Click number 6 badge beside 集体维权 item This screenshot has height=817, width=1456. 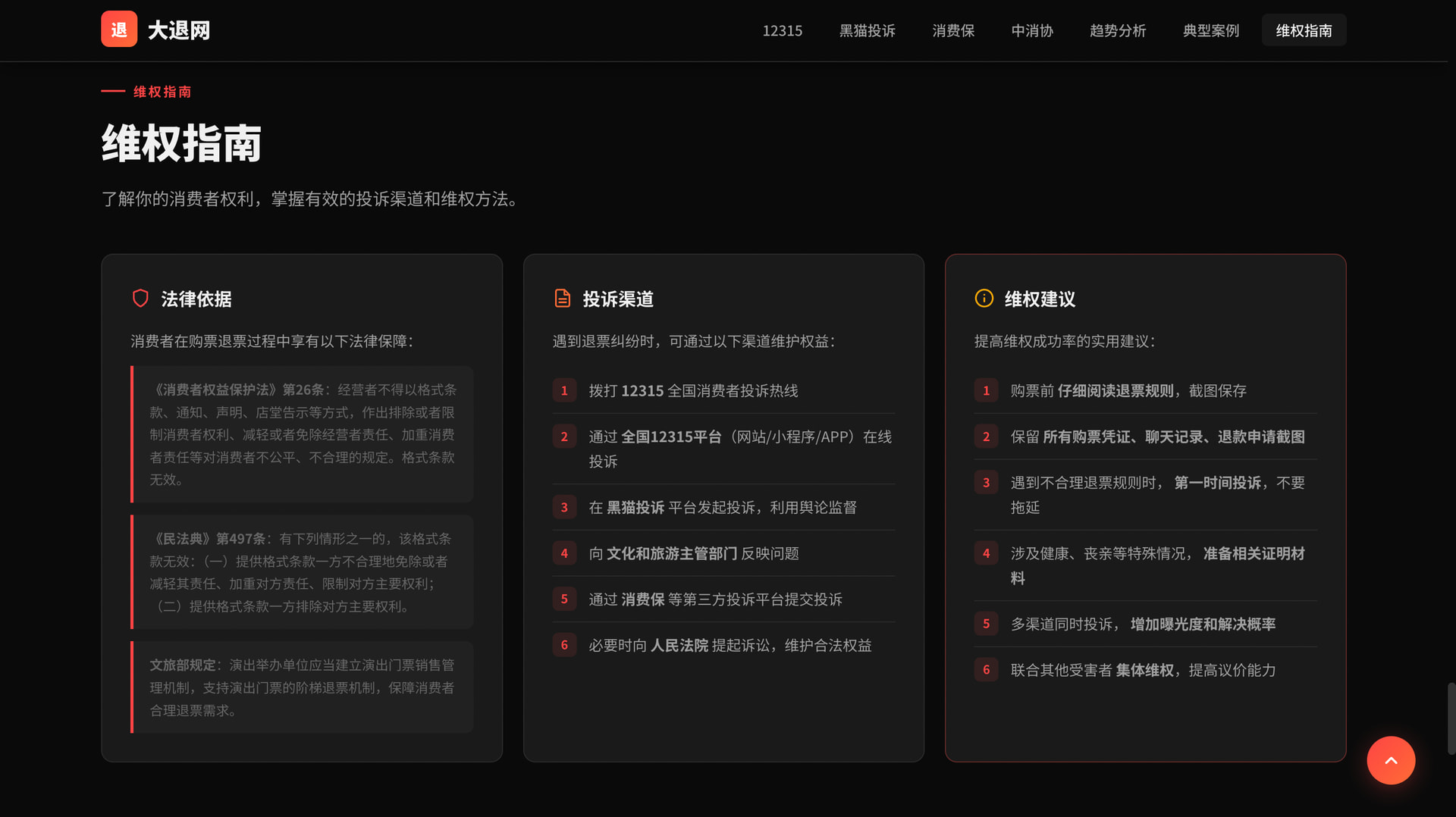pyautogui.click(x=986, y=670)
